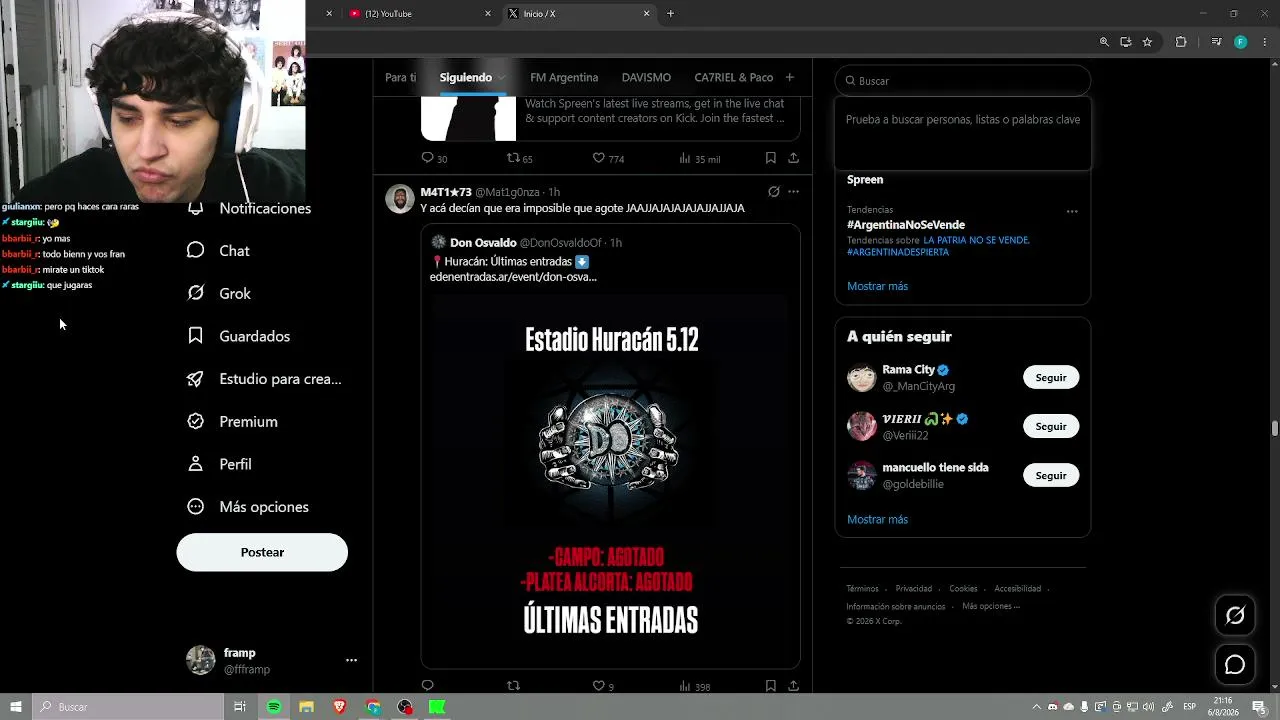This screenshot has width=1280, height=720.
Task: Open floating messages button at bottom right
Action: click(x=1235, y=664)
